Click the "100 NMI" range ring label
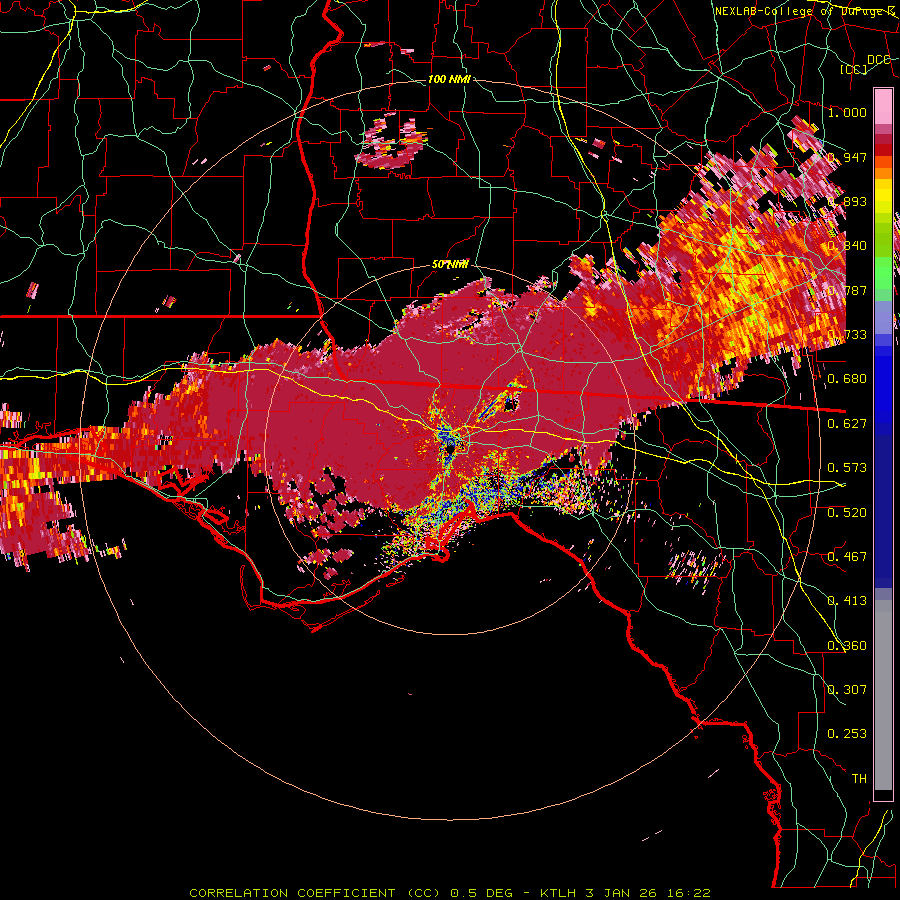The image size is (900, 900). pyautogui.click(x=449, y=79)
